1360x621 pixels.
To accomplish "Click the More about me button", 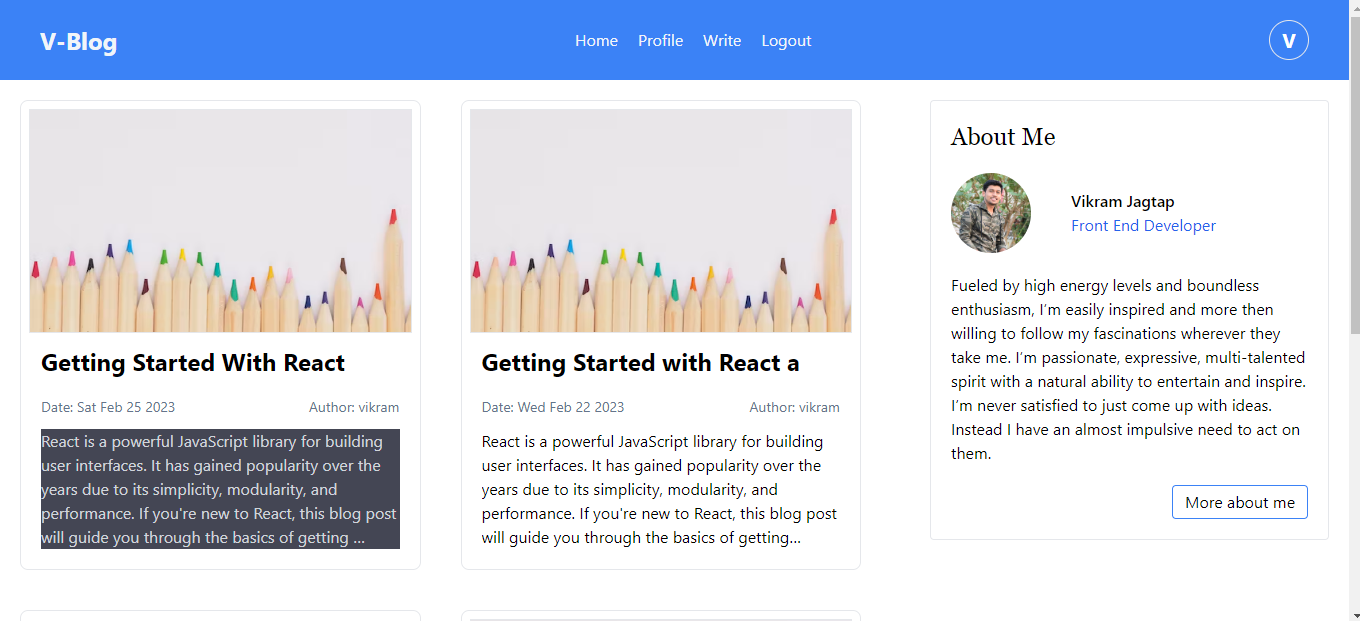I will 1239,502.
